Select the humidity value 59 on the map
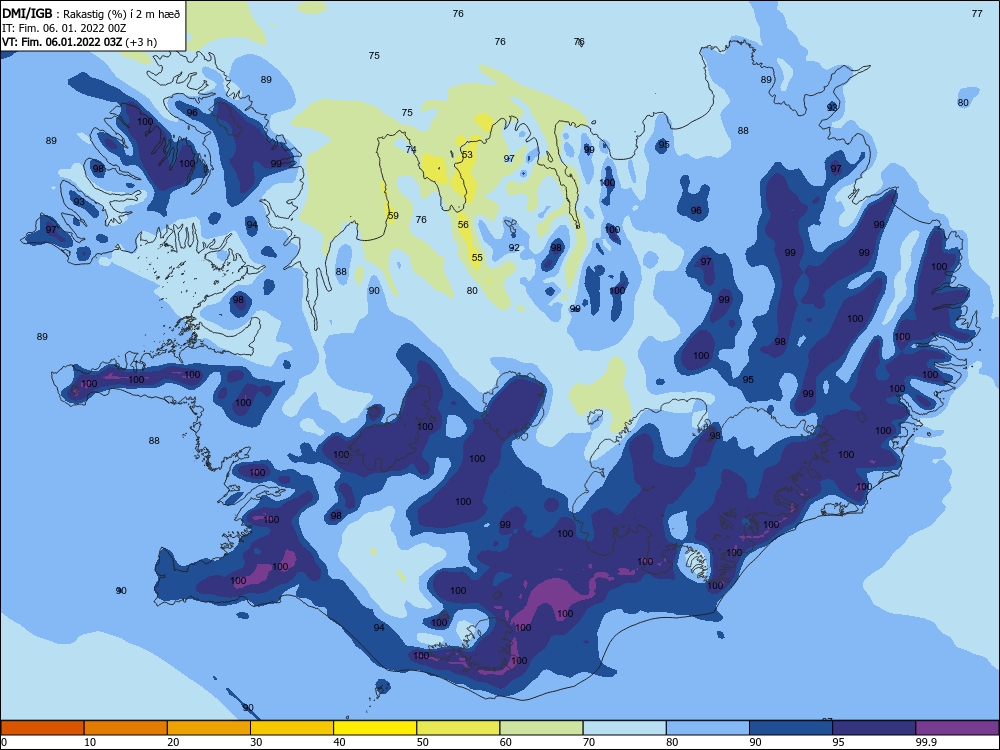This screenshot has width=1000, height=750. tap(393, 216)
